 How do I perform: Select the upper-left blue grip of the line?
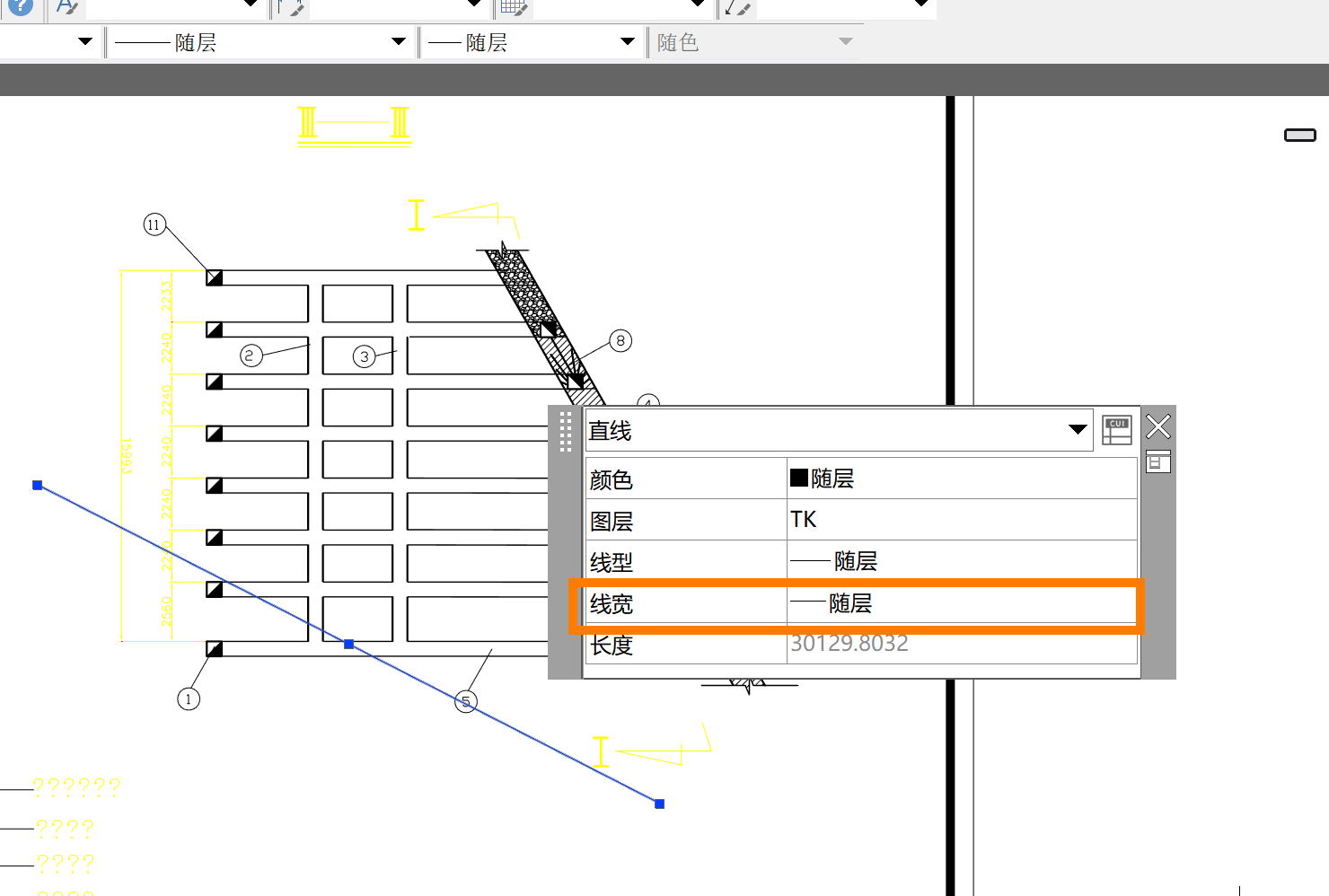click(x=38, y=485)
